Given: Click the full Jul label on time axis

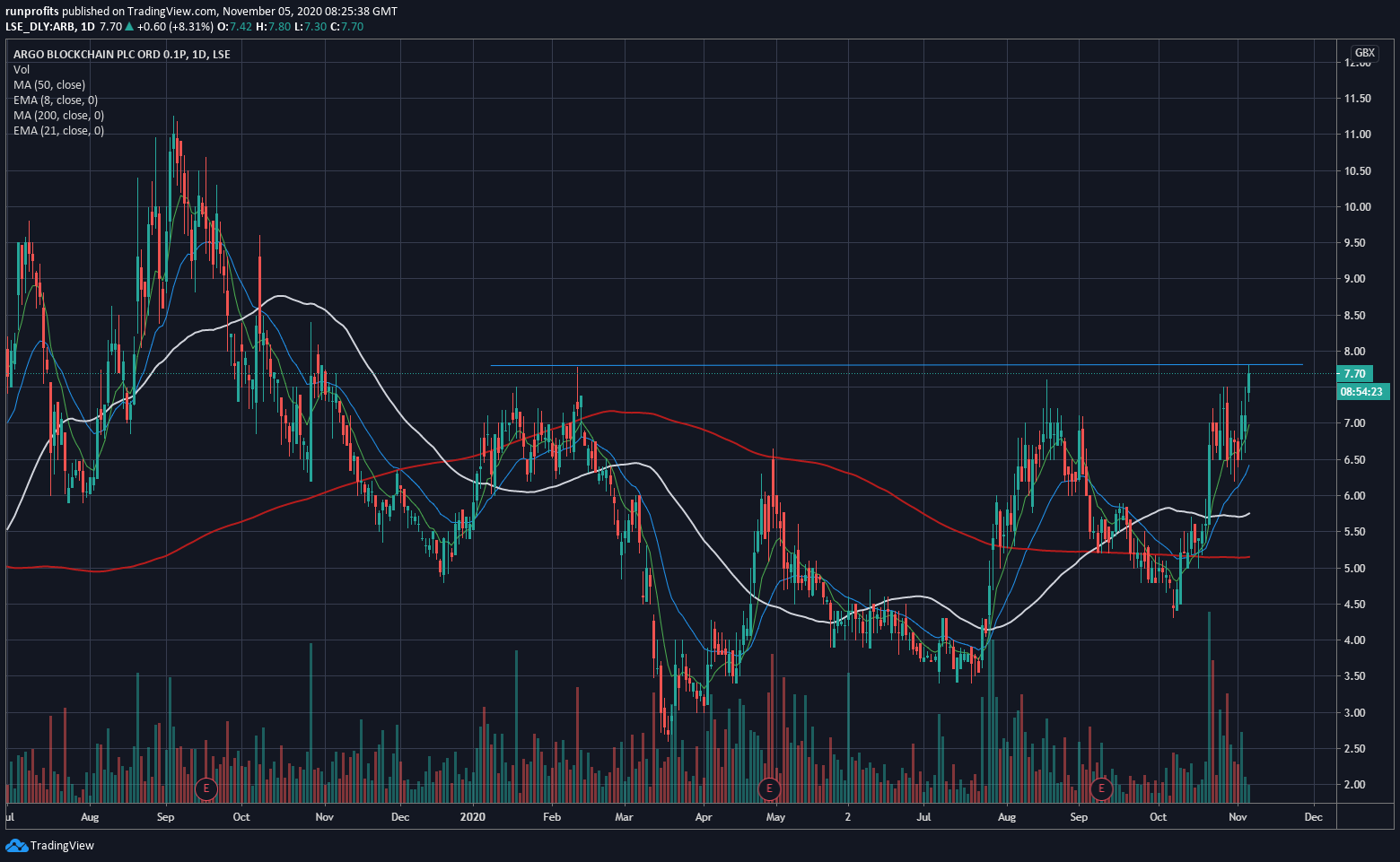Looking at the screenshot, I should click(x=923, y=817).
